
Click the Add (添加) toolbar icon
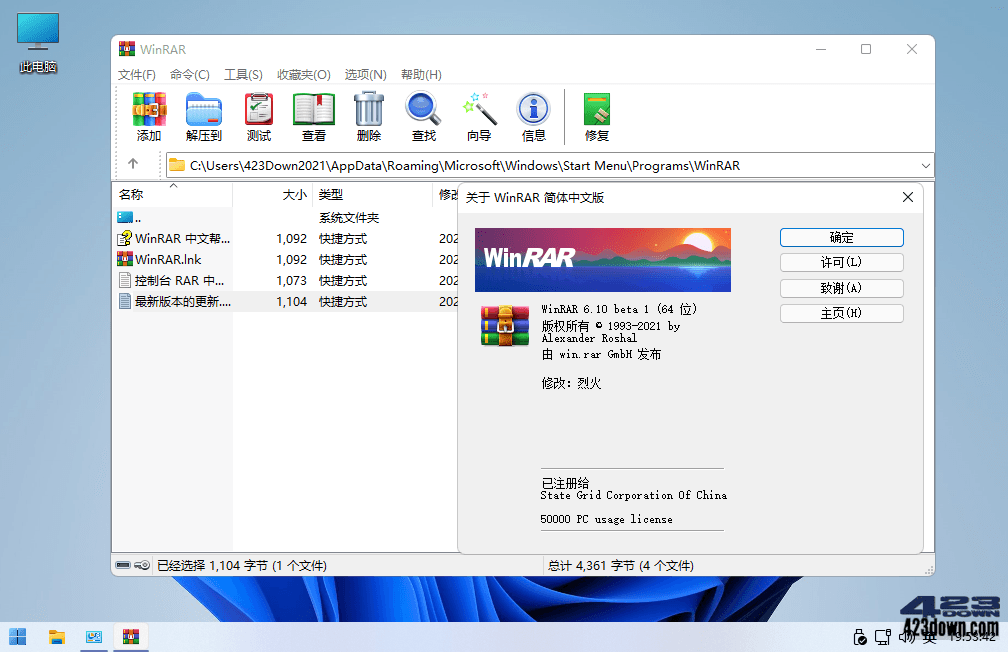tap(149, 116)
